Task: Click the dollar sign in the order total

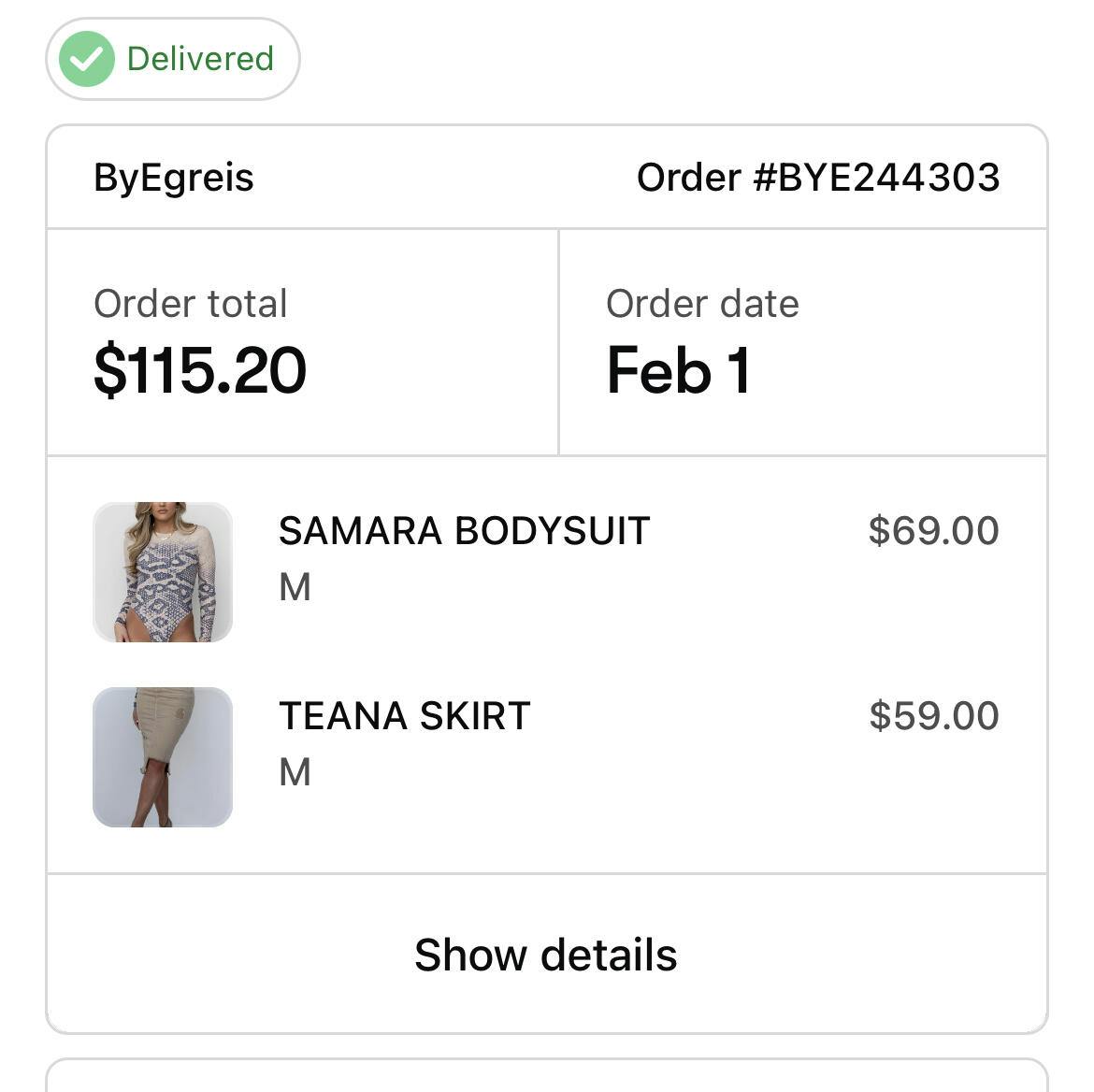Action: click(110, 370)
